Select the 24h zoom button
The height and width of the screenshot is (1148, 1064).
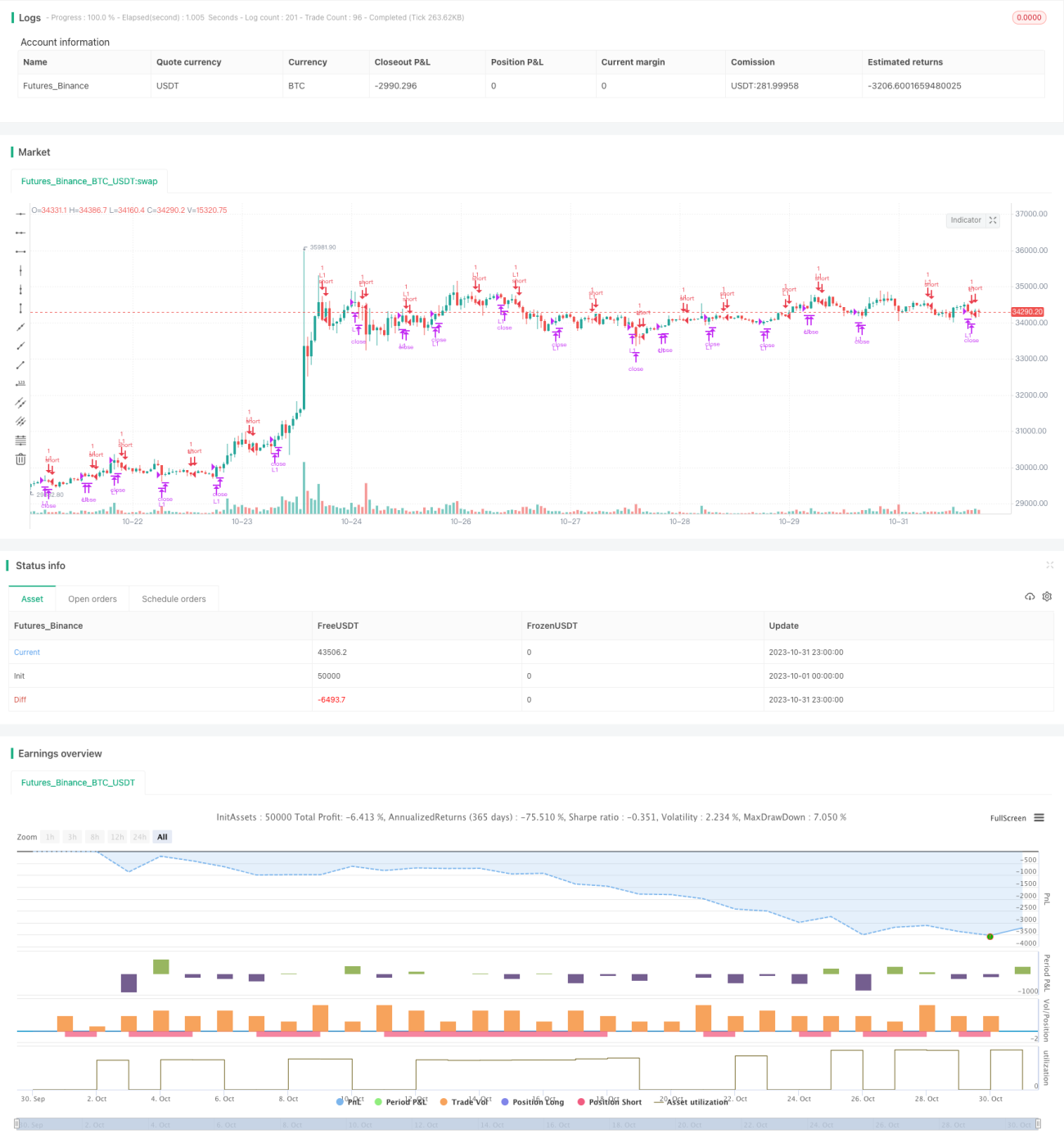click(140, 837)
